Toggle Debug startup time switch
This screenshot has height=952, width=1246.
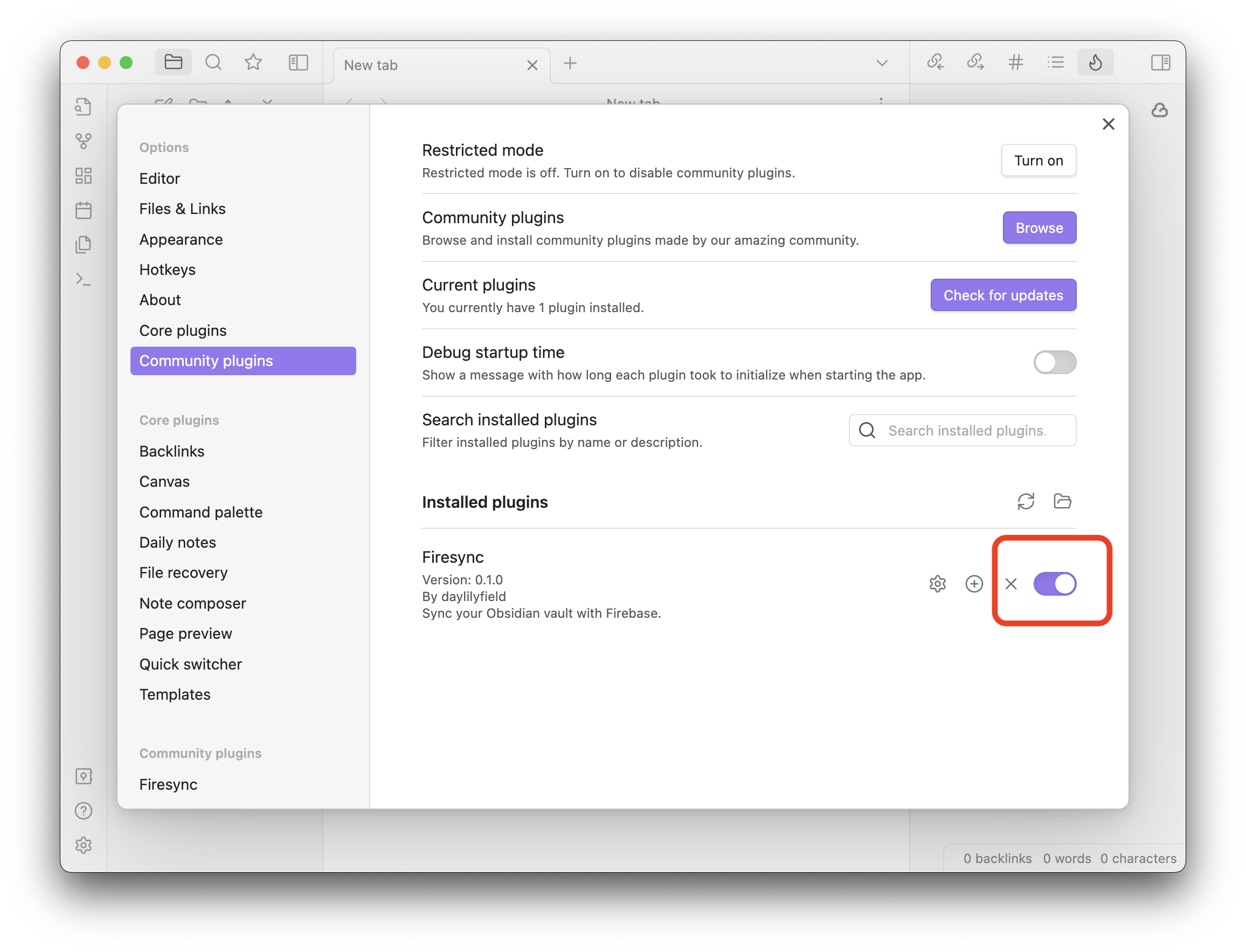[1054, 363]
